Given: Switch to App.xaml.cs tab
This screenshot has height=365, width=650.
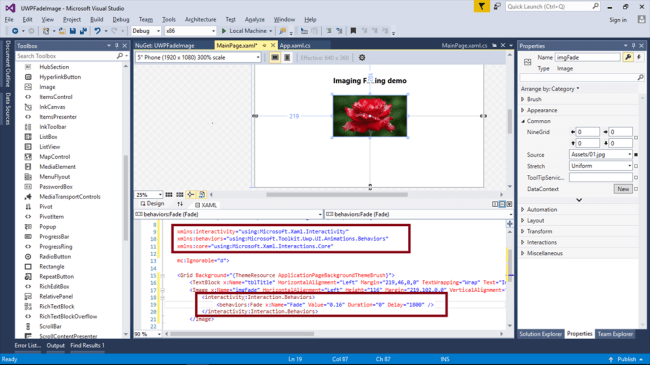Looking at the screenshot, I should pos(295,46).
